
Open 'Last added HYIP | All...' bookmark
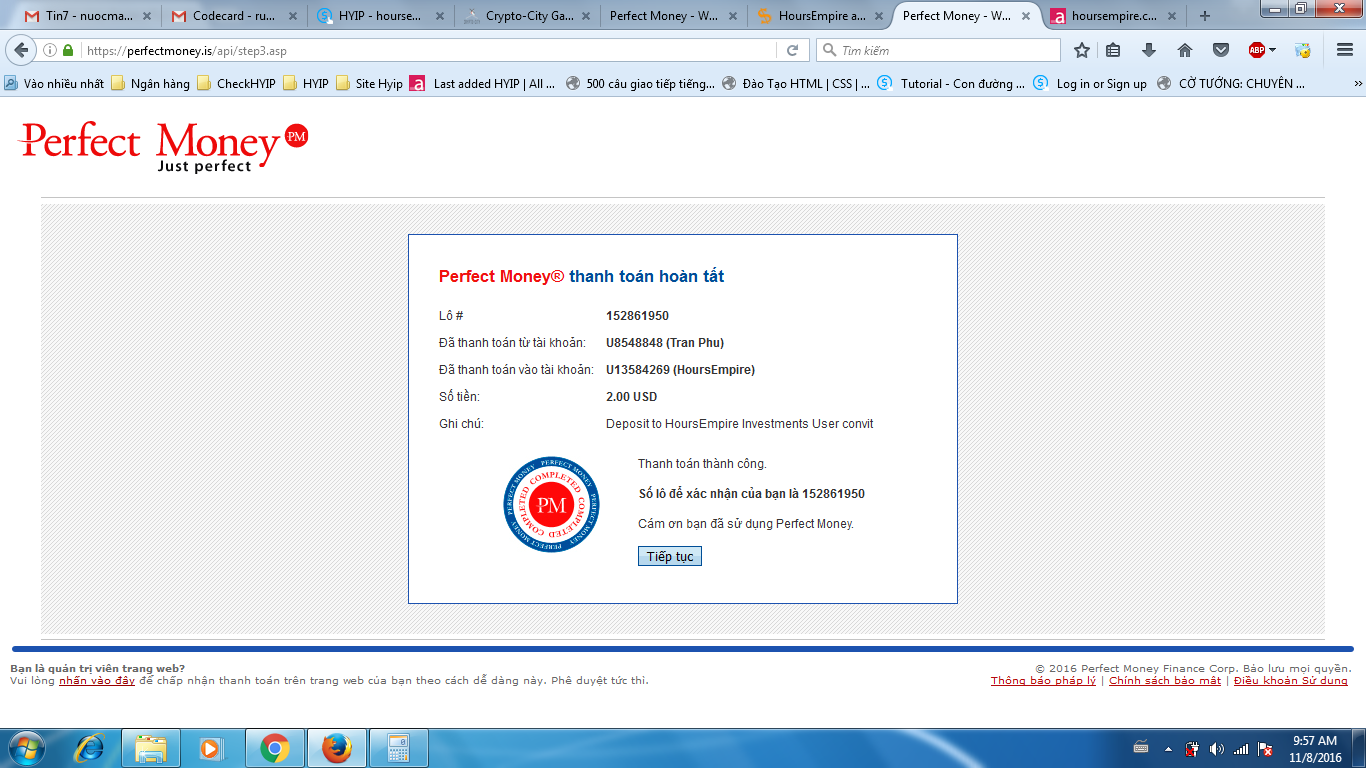coord(483,84)
